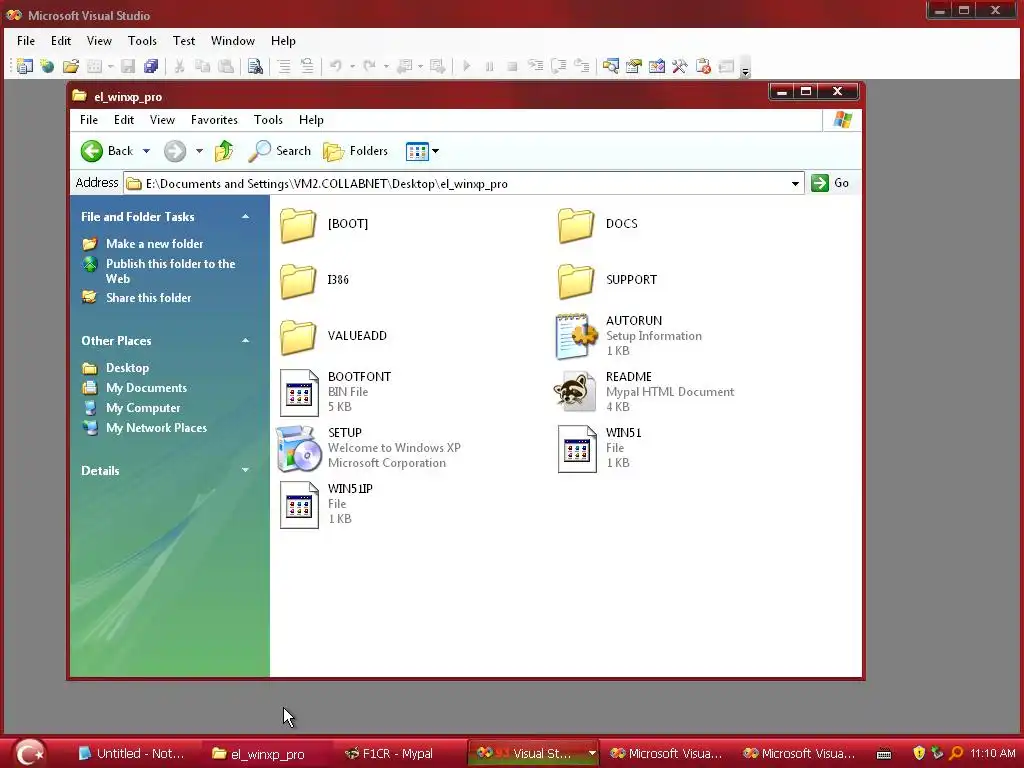
Task: Open the Visual Studio Window menu
Action: (232, 40)
